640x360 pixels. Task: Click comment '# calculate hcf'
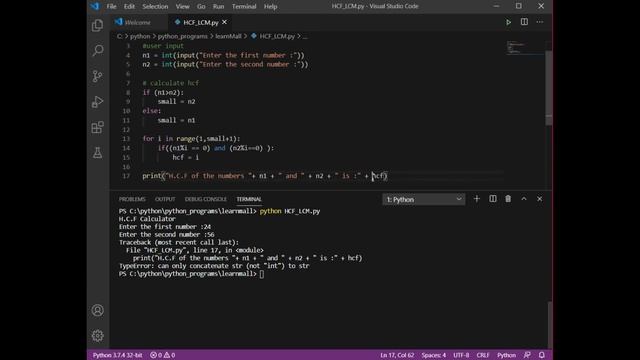click(171, 83)
